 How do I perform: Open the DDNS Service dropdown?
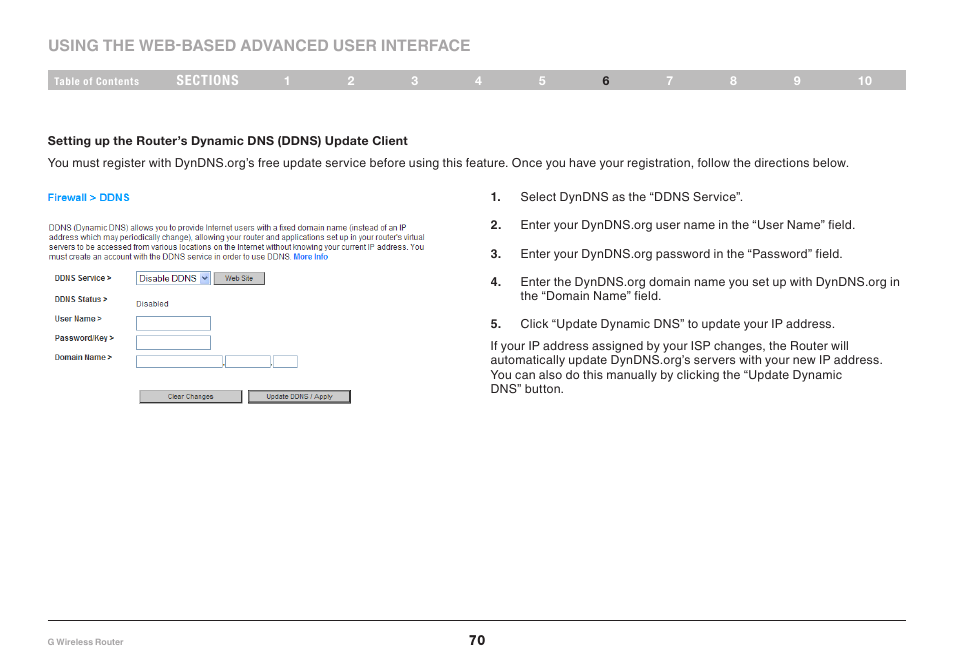coord(173,278)
